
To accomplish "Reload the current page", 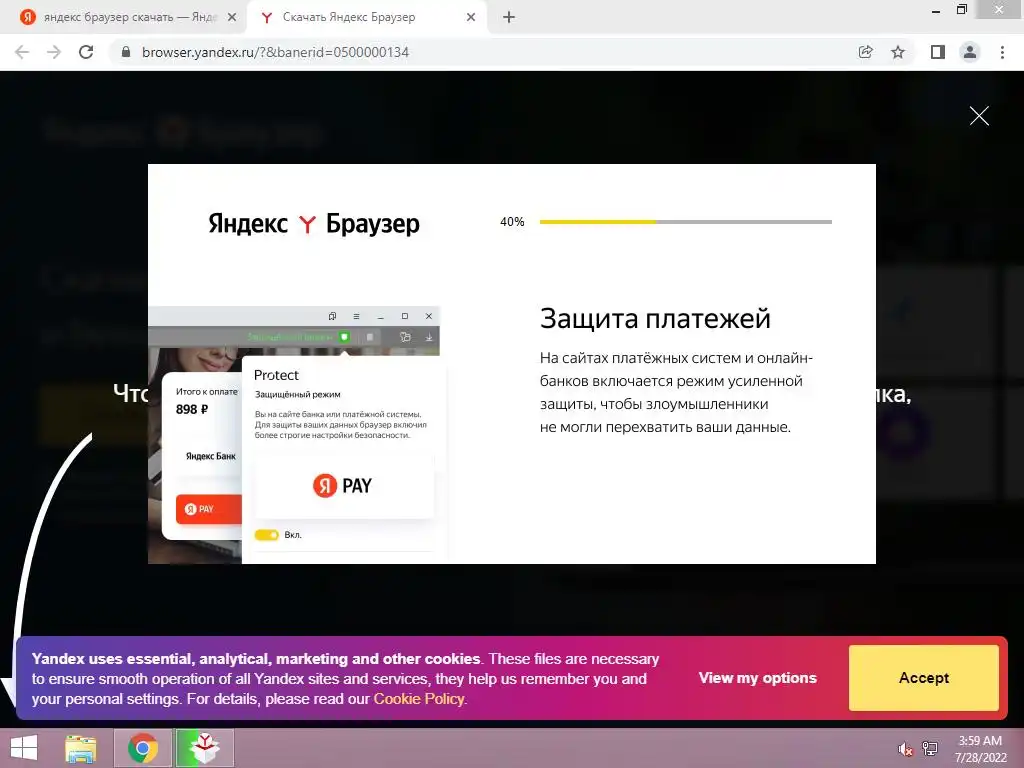I will point(86,52).
